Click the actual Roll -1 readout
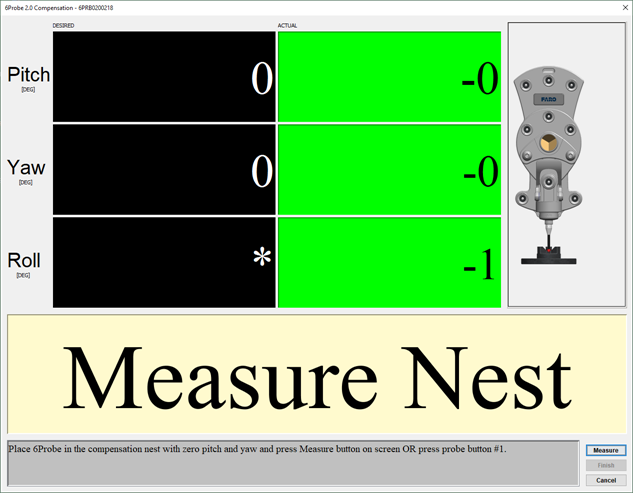Image resolution: width=633 pixels, height=493 pixels. (x=390, y=262)
